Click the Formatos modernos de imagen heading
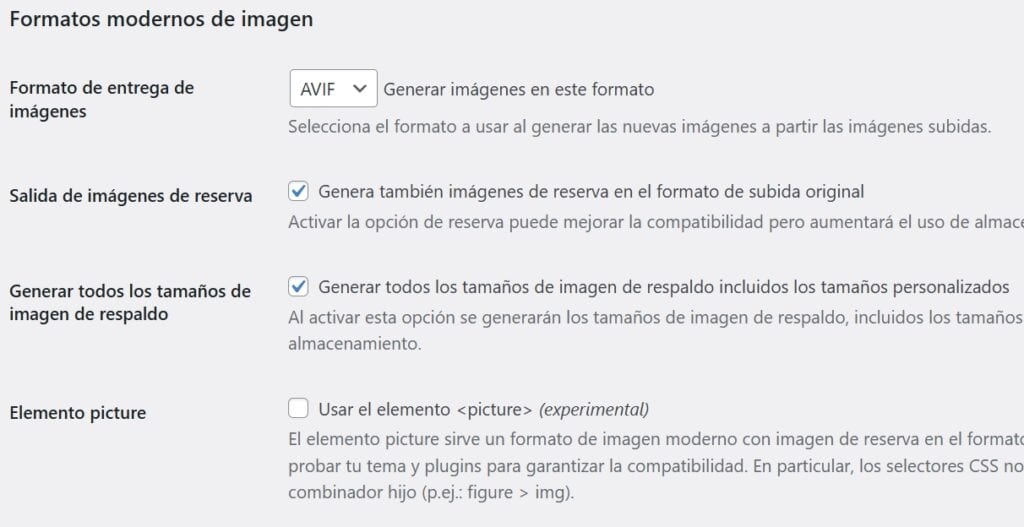Screen dimensions: 1024x527 pos(161,20)
